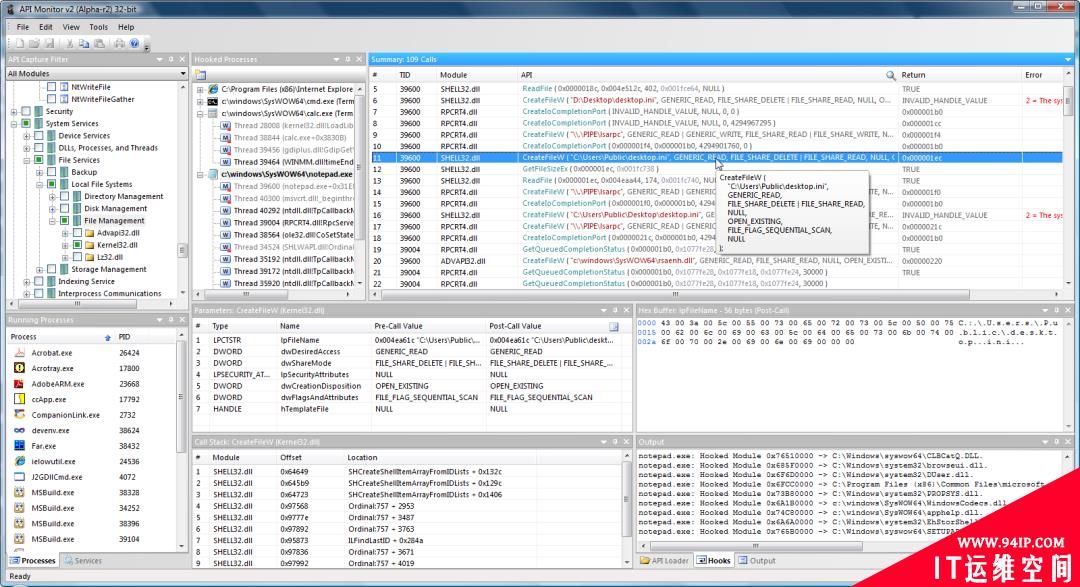Click the icon beside Post-Call Value header
The width and height of the screenshot is (1080, 587).
(614, 326)
